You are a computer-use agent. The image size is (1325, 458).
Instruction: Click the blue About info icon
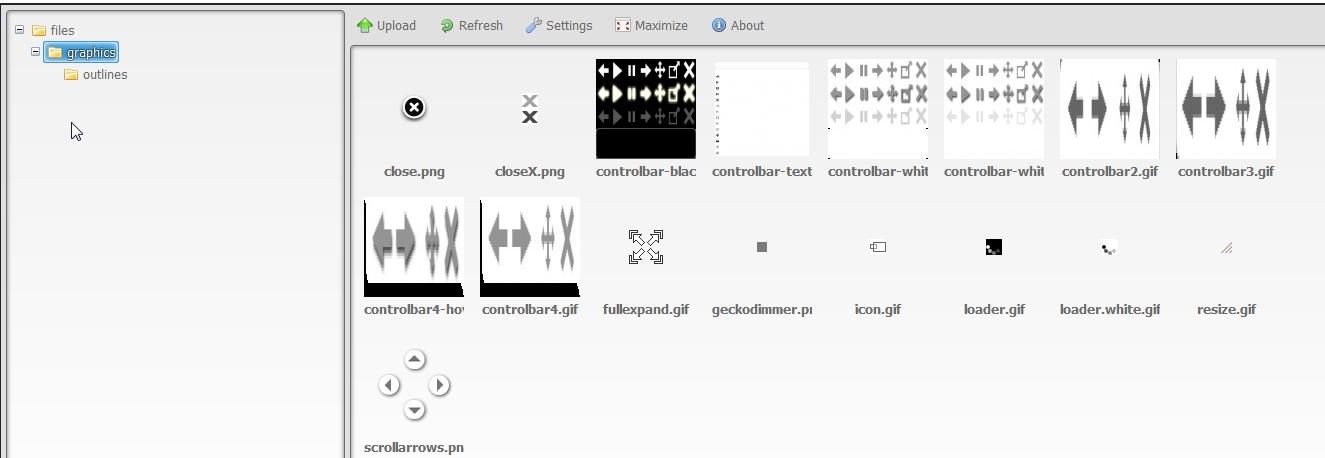tap(719, 26)
